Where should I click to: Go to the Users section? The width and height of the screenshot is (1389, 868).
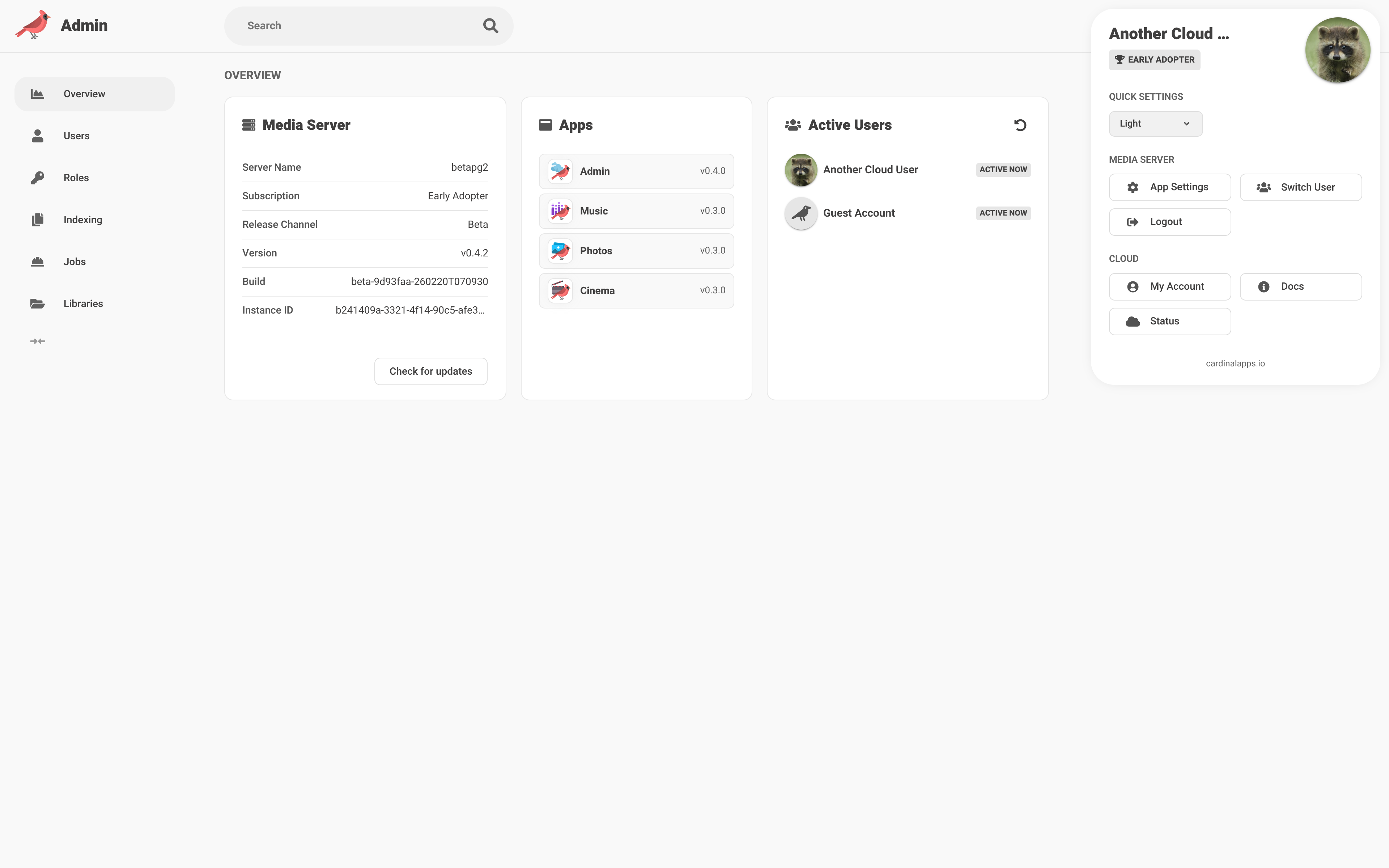pyautogui.click(x=76, y=136)
